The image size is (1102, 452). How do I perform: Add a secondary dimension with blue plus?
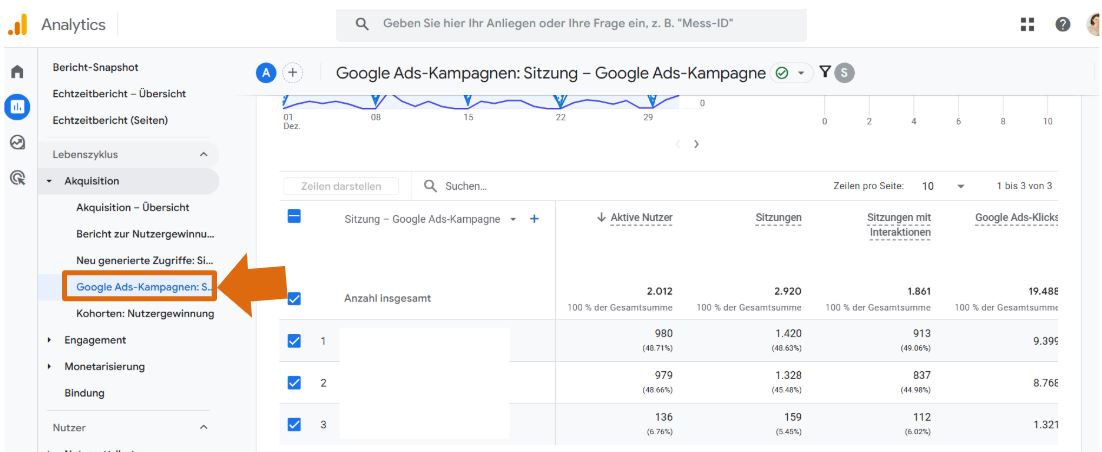tap(534, 219)
